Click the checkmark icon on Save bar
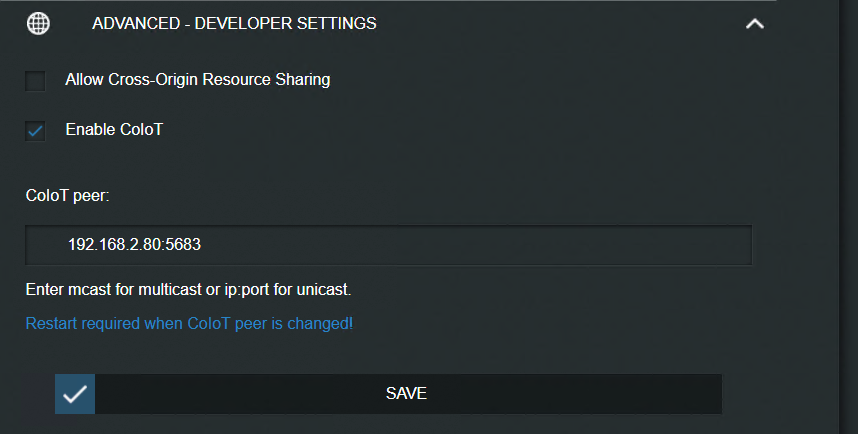Viewport: 858px width, 434px height. 75,394
